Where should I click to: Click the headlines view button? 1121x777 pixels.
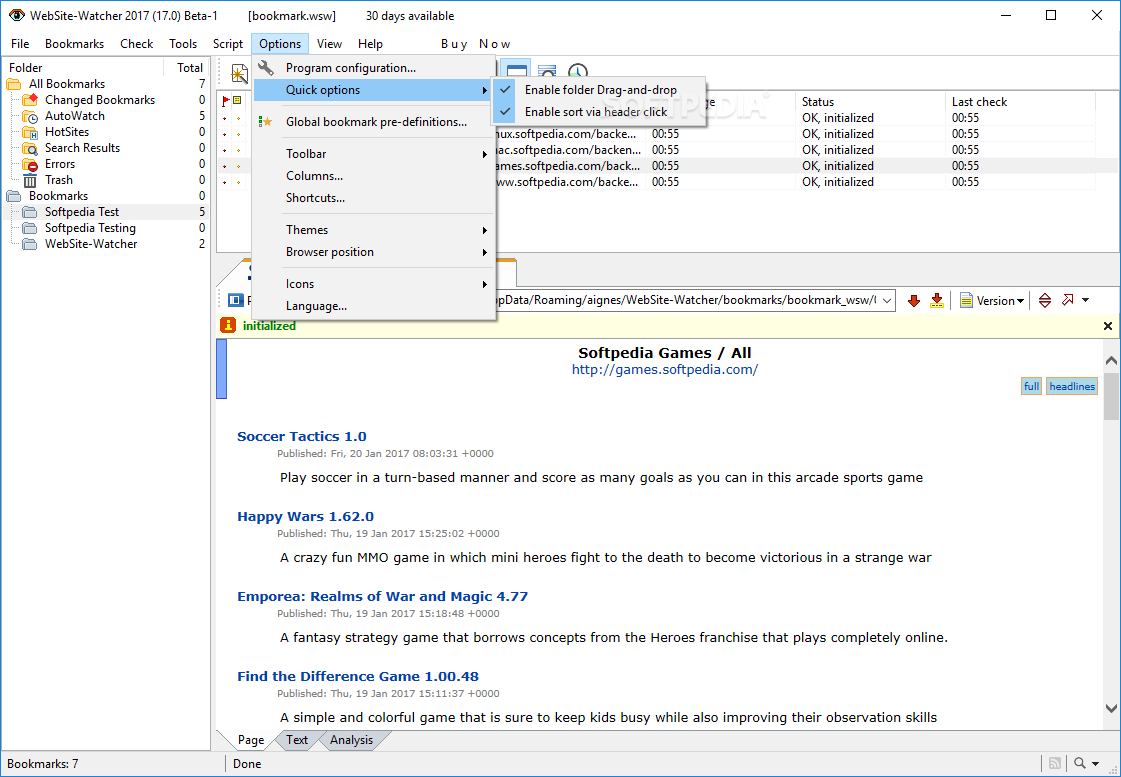[1072, 387]
